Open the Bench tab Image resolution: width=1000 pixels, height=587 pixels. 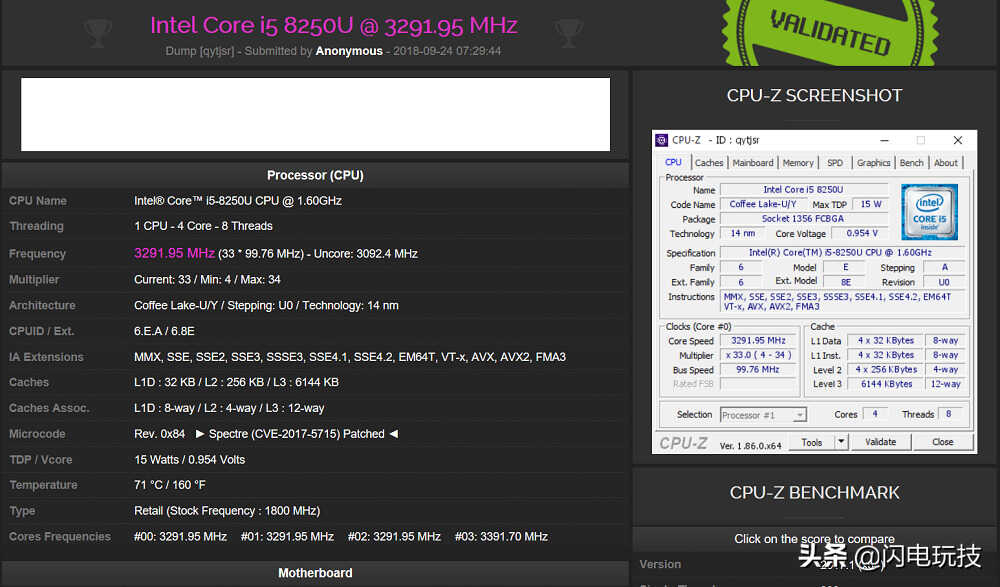[x=911, y=163]
